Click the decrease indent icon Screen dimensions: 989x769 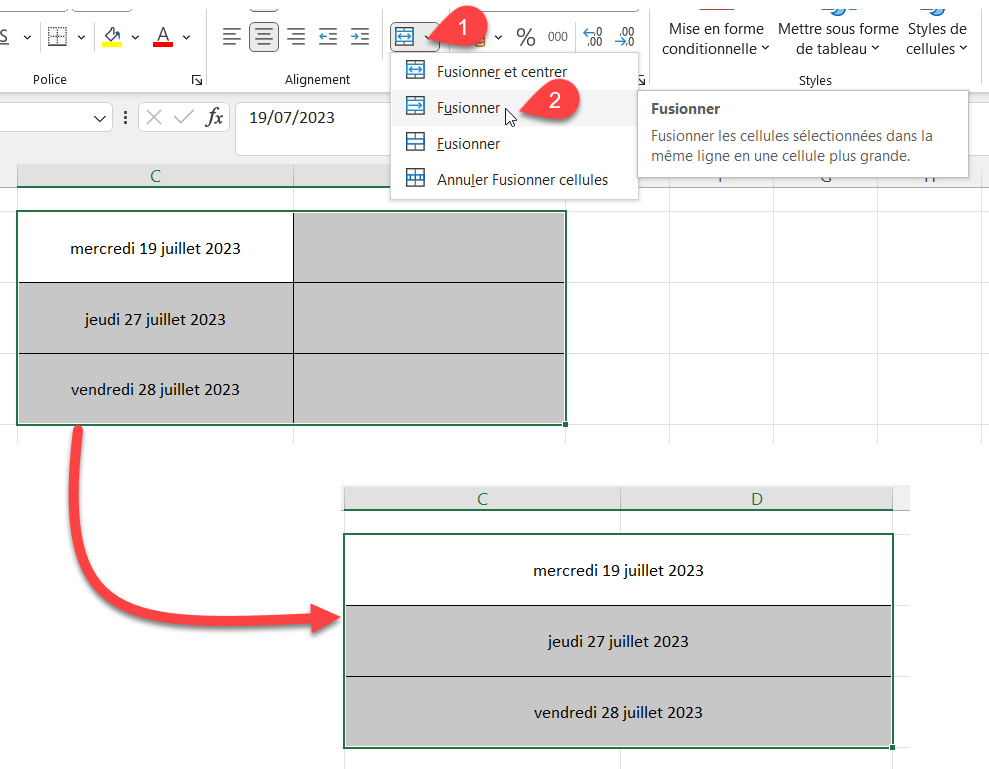(328, 37)
